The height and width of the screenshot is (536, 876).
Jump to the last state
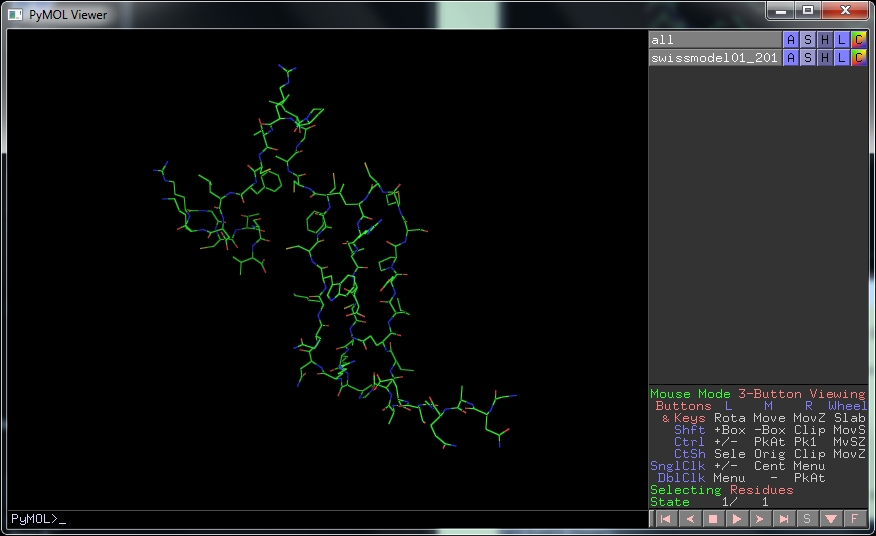pyautogui.click(x=785, y=519)
